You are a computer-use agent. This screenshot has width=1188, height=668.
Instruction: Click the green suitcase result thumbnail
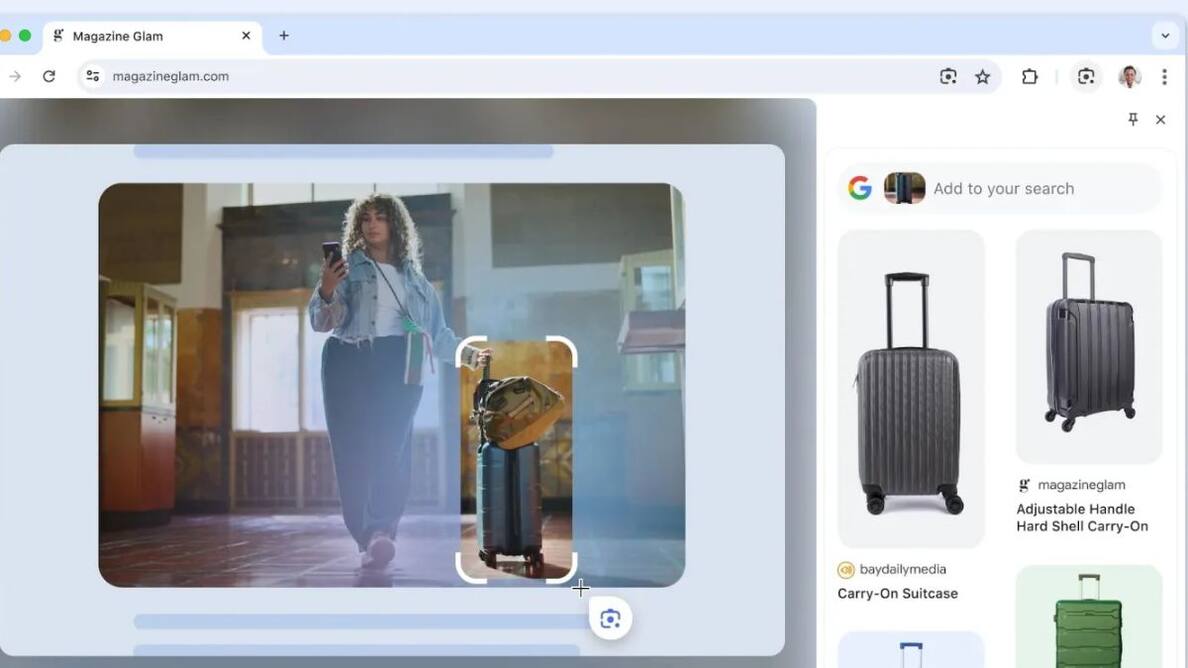(1088, 618)
